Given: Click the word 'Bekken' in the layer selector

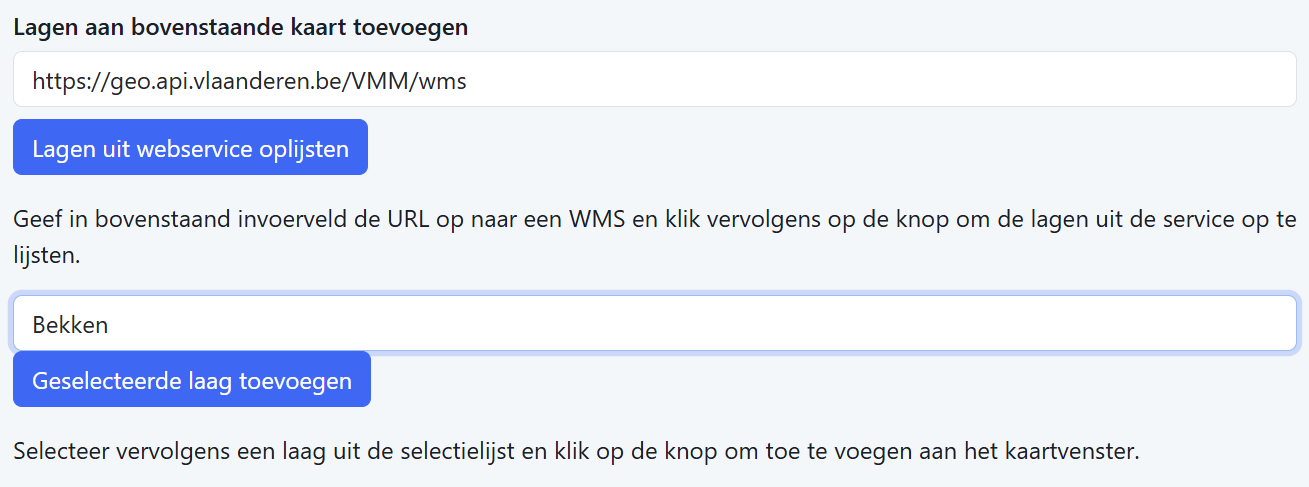Looking at the screenshot, I should tap(70, 325).
